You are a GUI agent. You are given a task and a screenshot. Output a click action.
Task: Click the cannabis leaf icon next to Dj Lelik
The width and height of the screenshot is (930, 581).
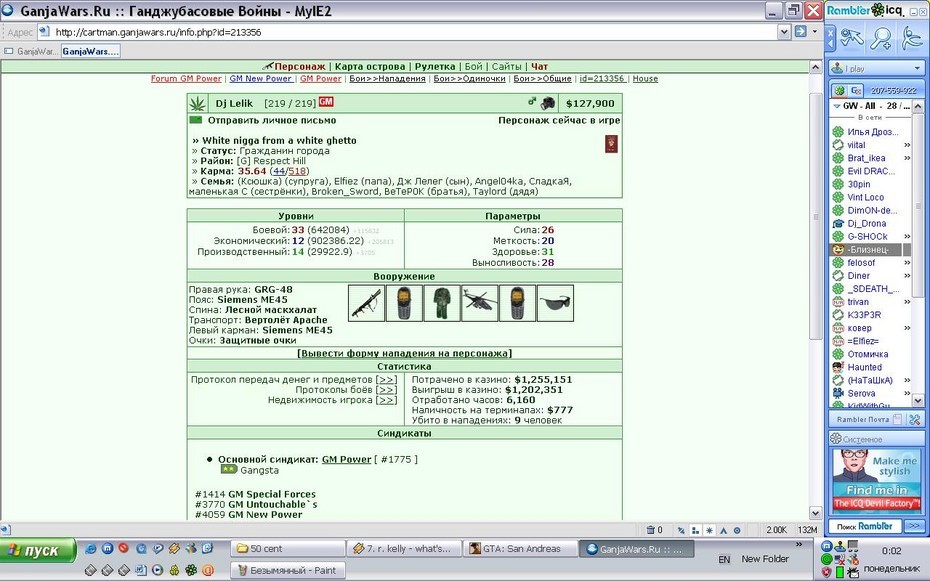tap(198, 104)
